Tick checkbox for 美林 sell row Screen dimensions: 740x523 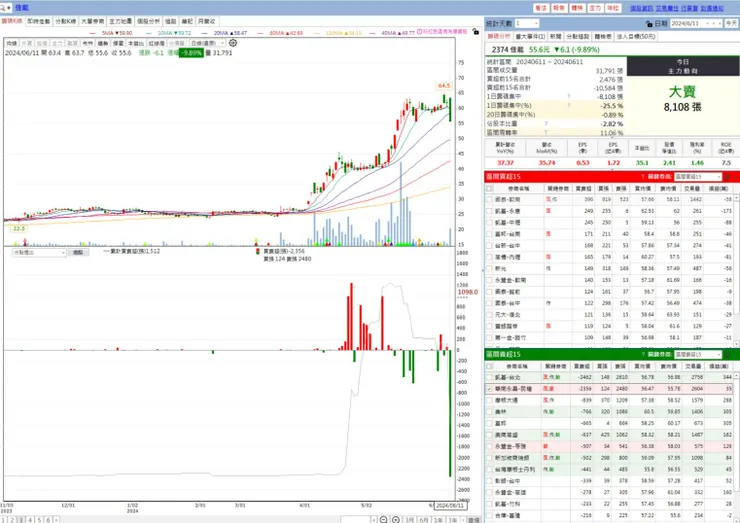pos(489,412)
